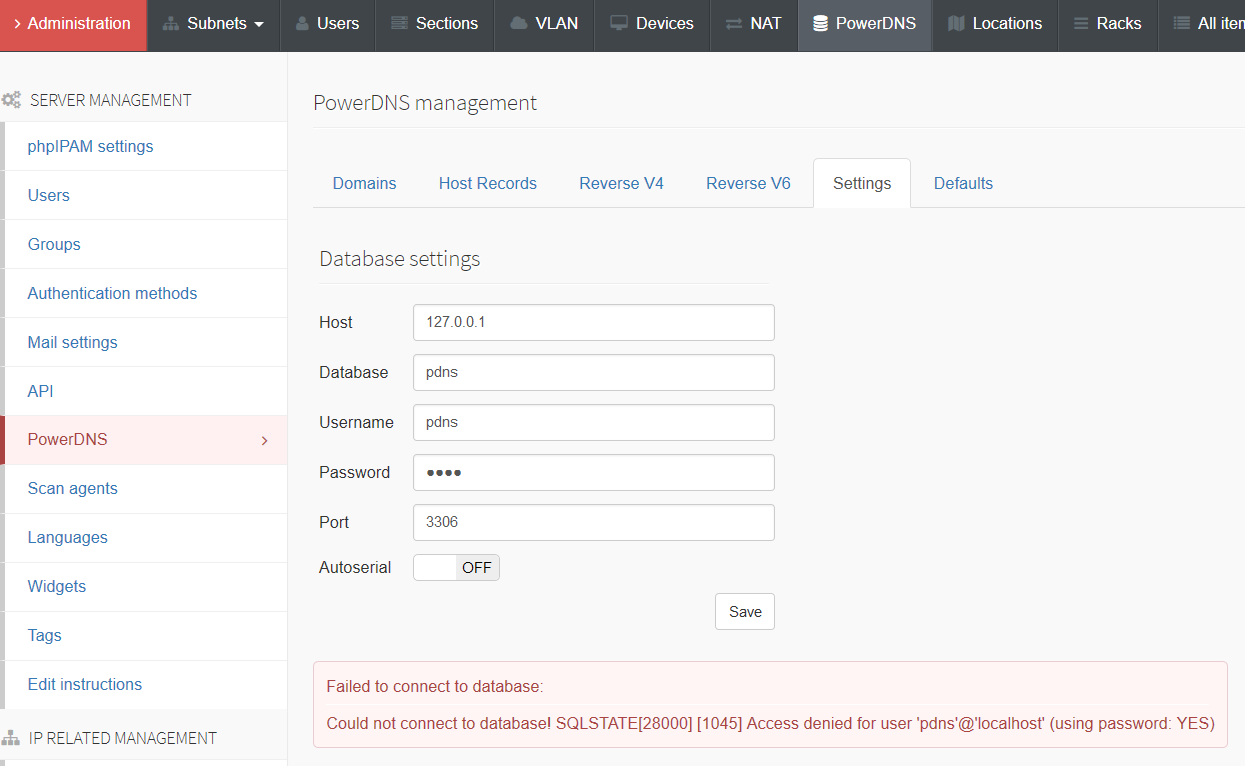Toggle the Autoserial switch
Image resolution: width=1245 pixels, height=766 pixels.
(x=456, y=568)
